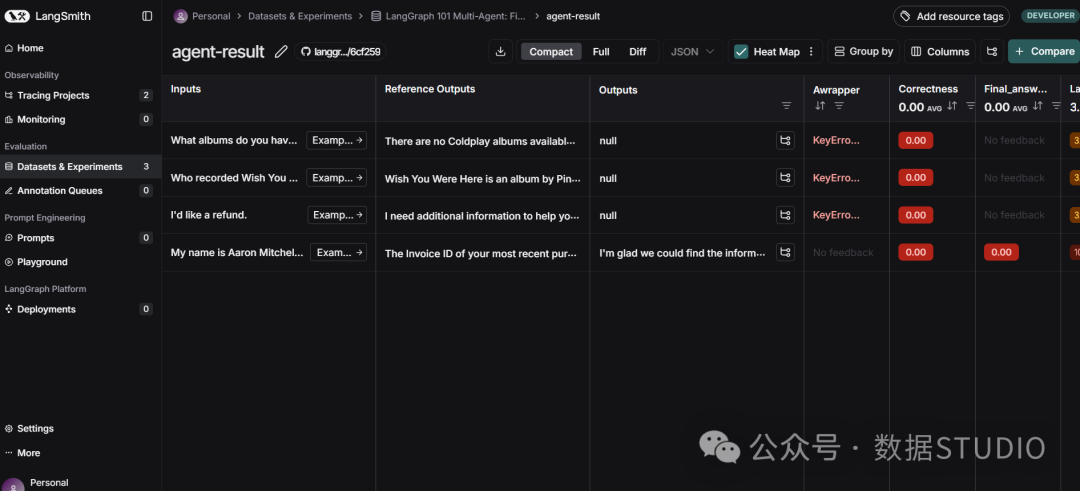Sort the Final_answer column
Viewport: 1080px width, 491px height.
[x=1037, y=105]
